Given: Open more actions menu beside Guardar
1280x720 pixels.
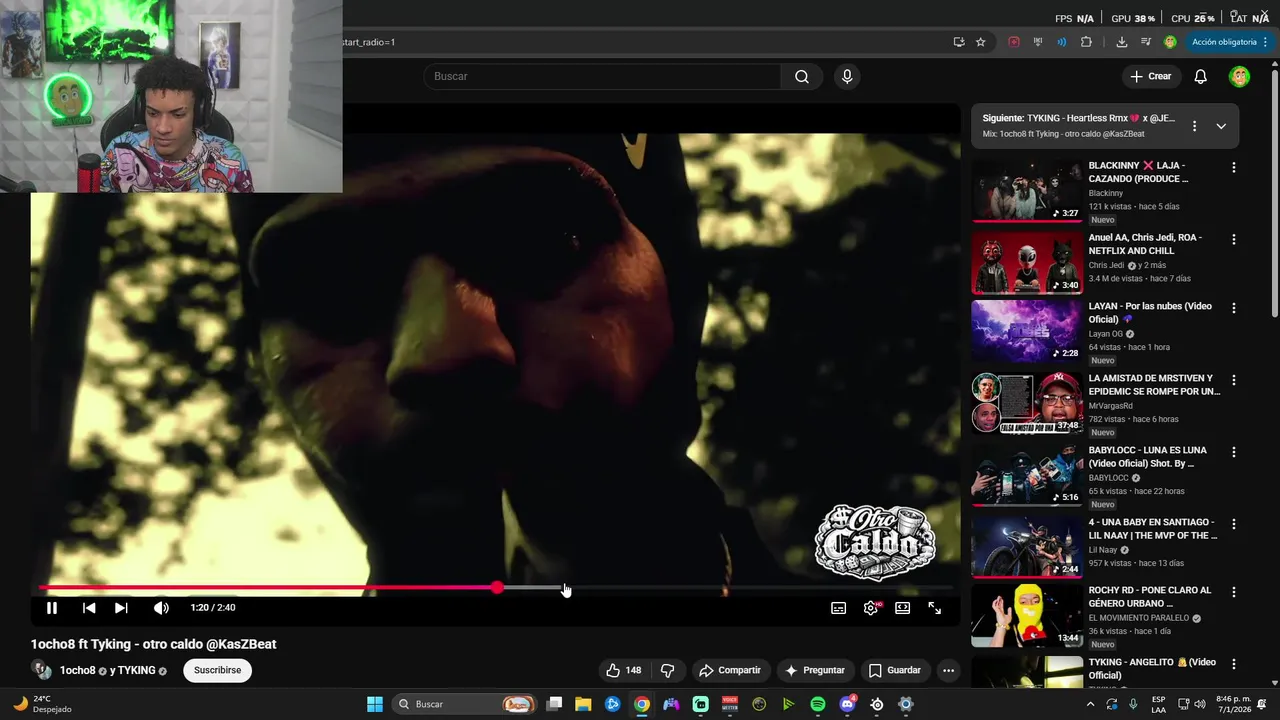Looking at the screenshot, I should coord(948,670).
